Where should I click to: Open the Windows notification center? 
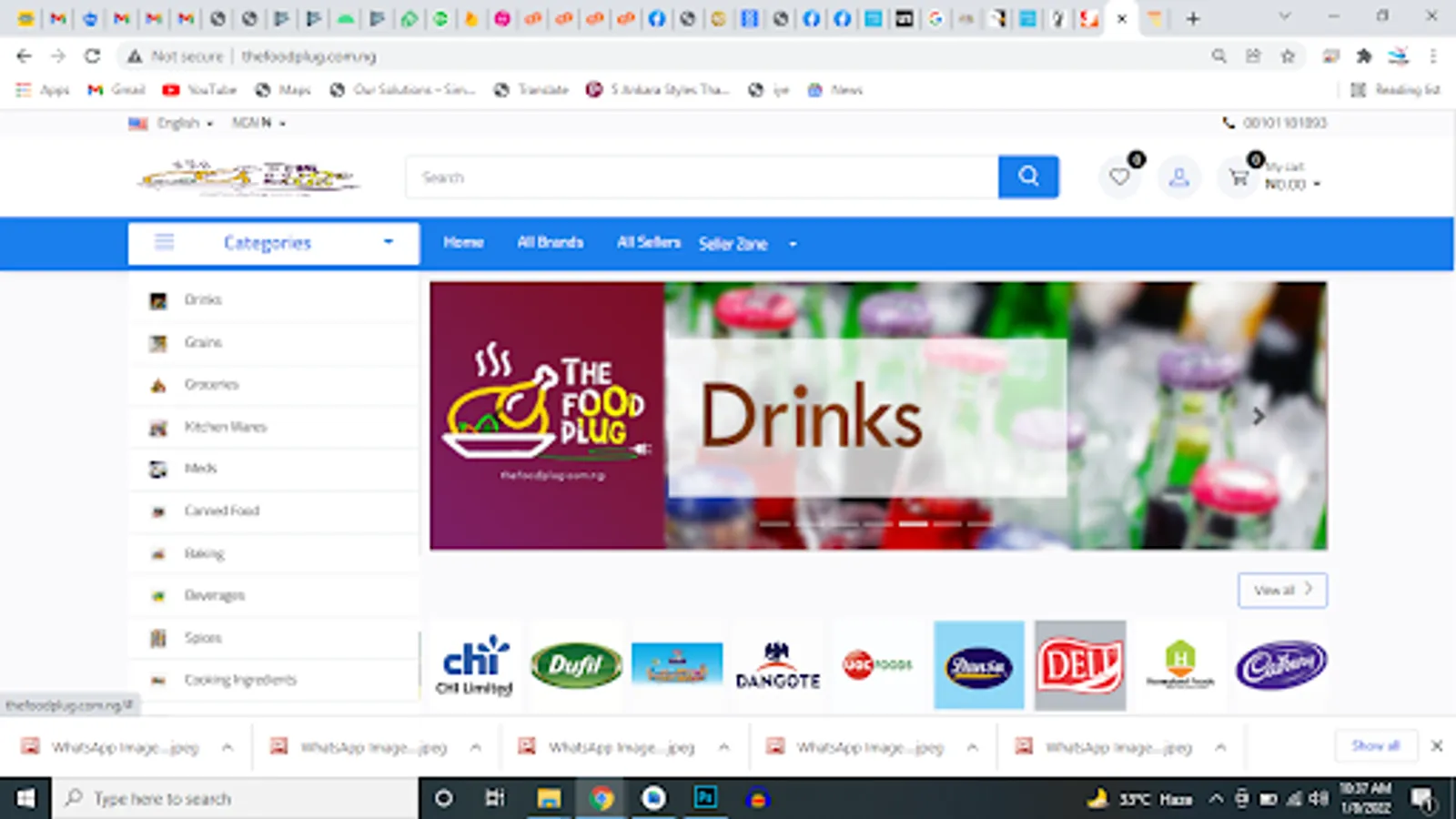pyautogui.click(x=1421, y=798)
